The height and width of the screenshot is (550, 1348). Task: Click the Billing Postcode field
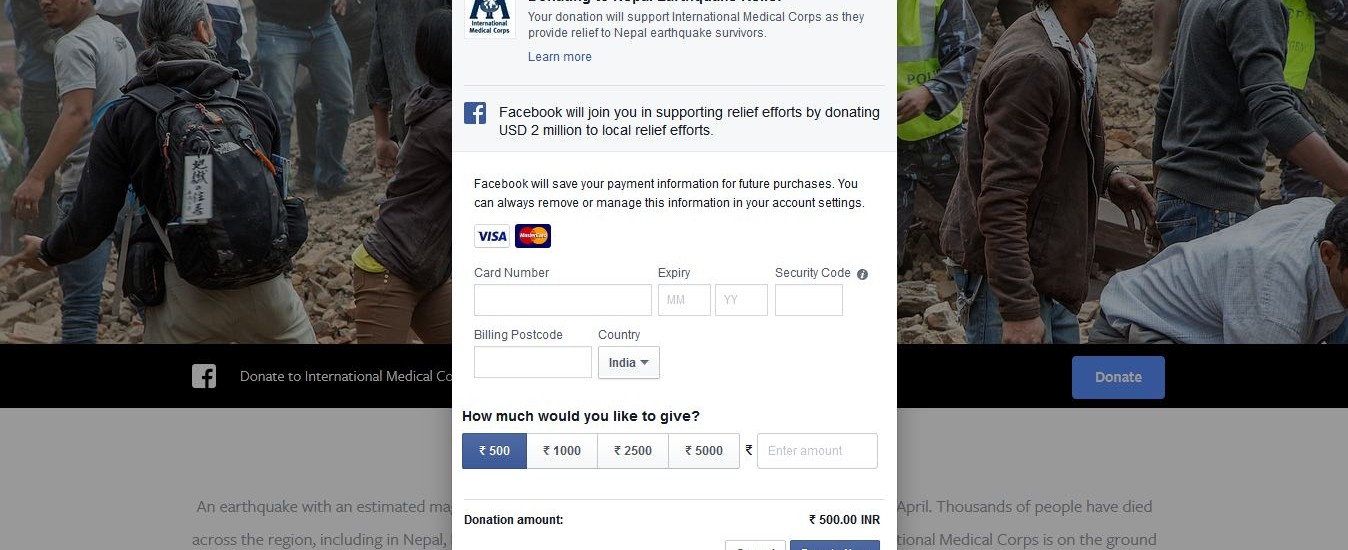tap(533, 362)
